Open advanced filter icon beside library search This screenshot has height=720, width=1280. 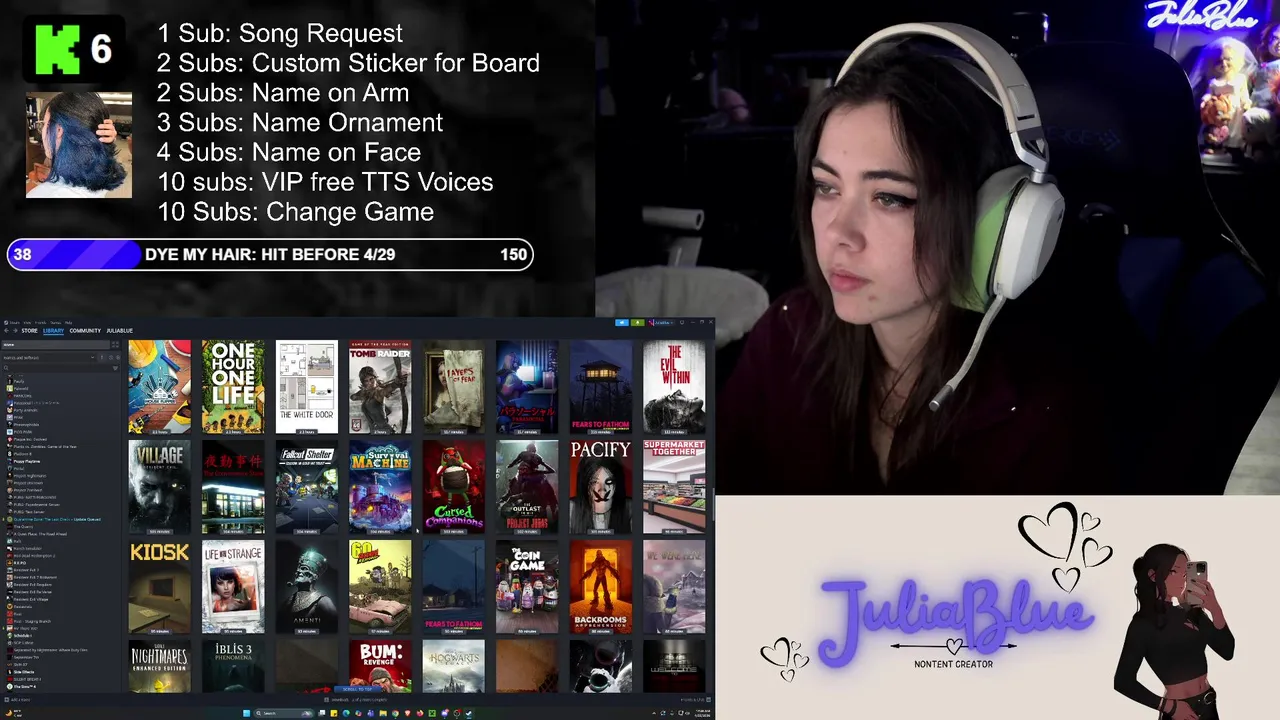(115, 368)
